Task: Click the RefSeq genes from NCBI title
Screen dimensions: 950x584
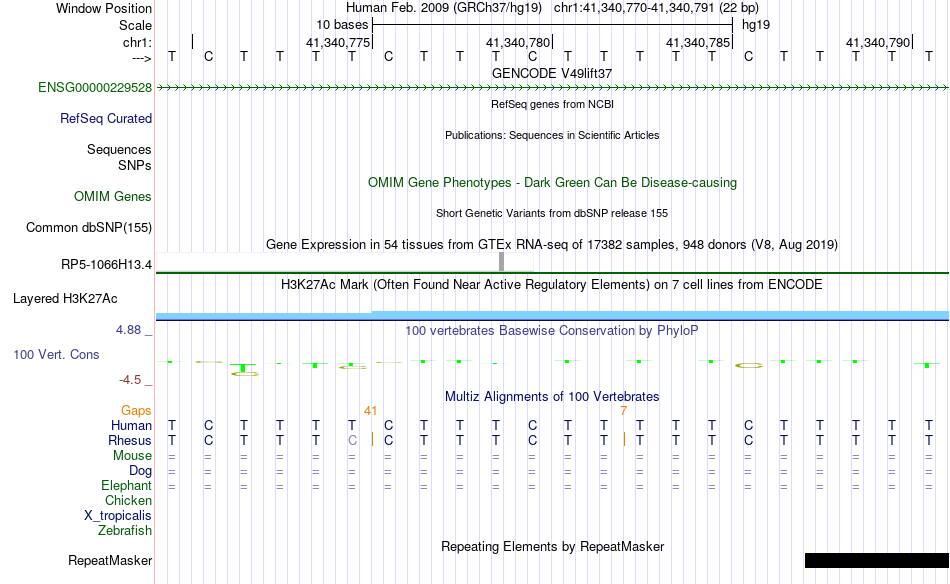Action: coord(552,104)
